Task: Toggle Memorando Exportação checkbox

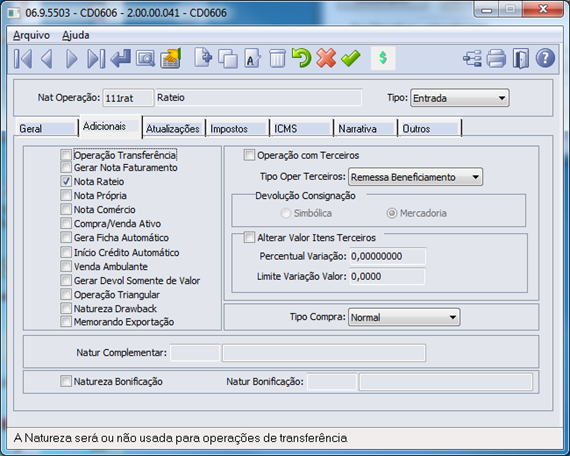Action: (x=66, y=322)
